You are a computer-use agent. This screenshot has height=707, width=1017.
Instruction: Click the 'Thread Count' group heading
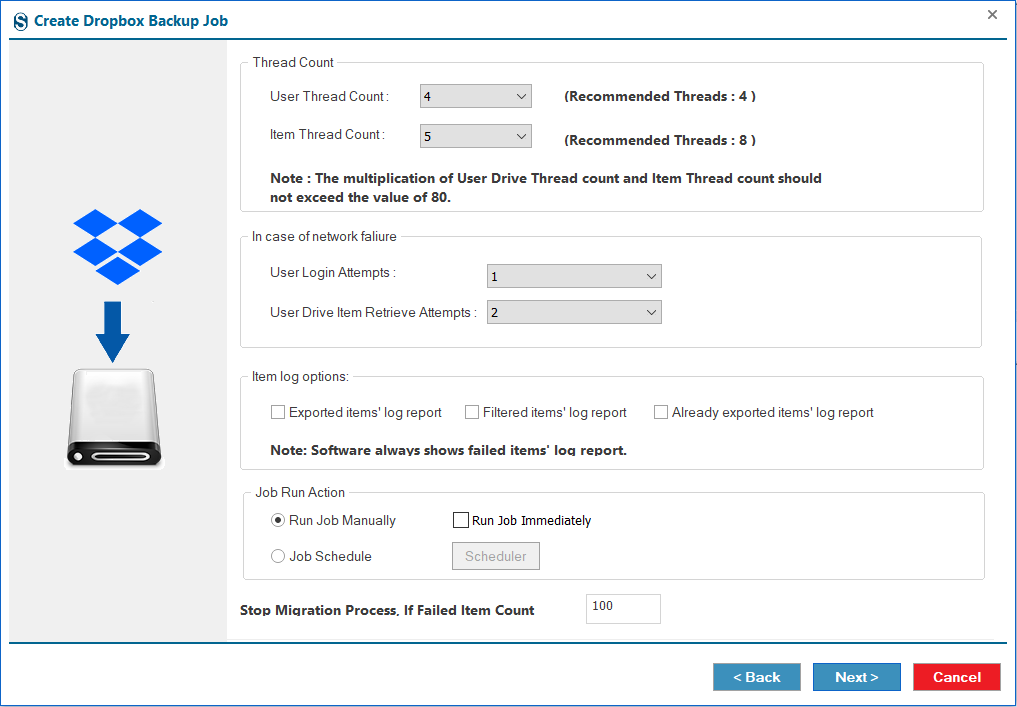coord(293,62)
